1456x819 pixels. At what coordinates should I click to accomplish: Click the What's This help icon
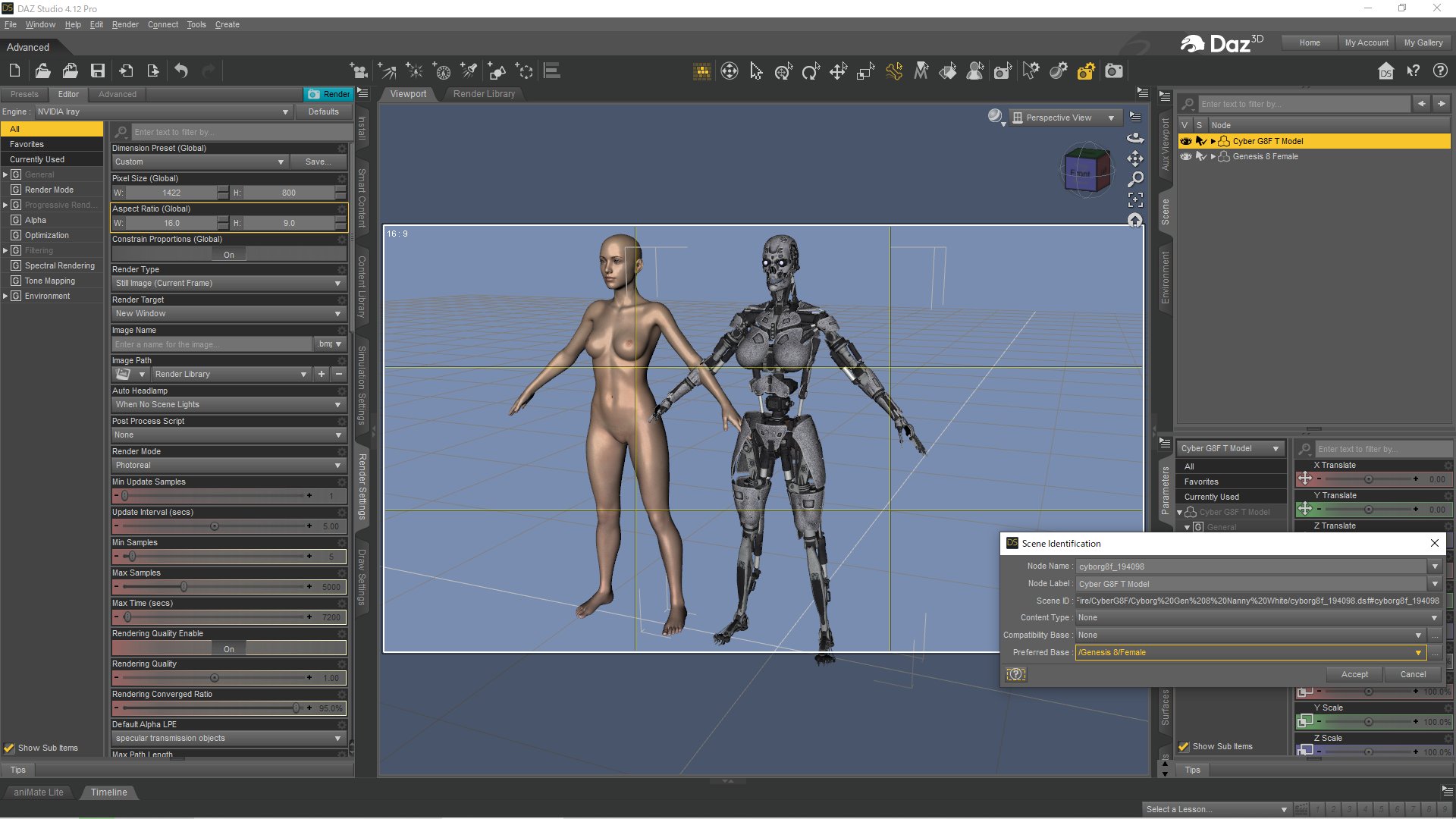point(1414,71)
